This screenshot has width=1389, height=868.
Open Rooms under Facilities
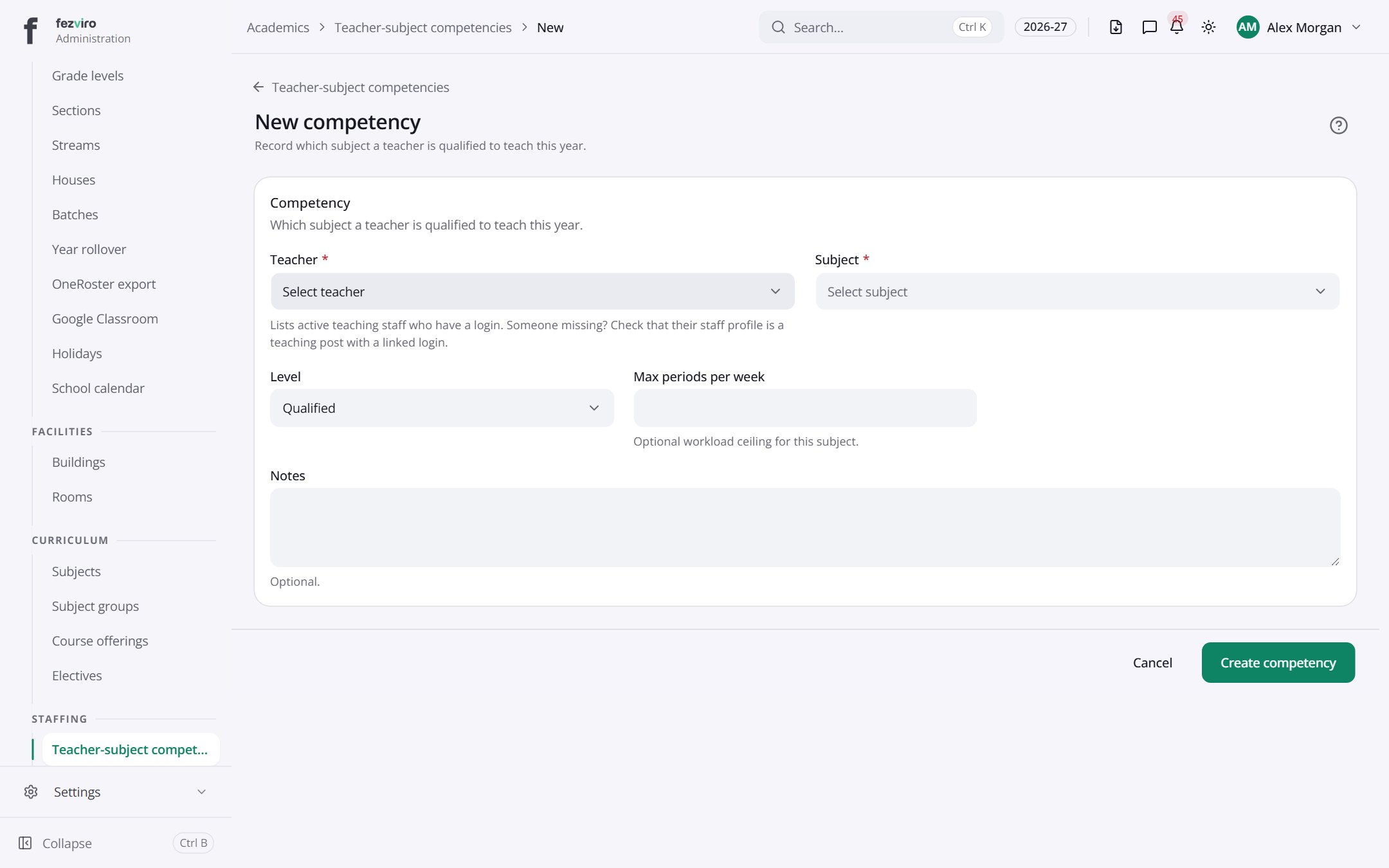coord(72,497)
